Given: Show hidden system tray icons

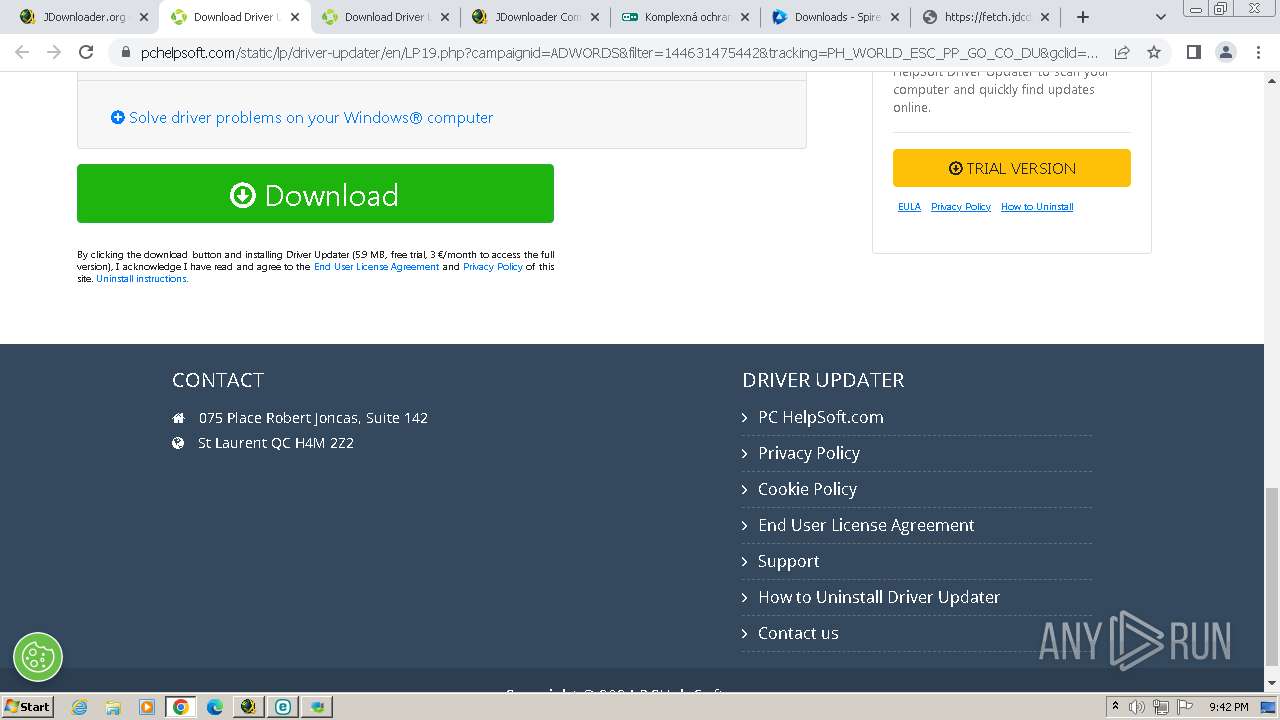Looking at the screenshot, I should pos(1115,707).
